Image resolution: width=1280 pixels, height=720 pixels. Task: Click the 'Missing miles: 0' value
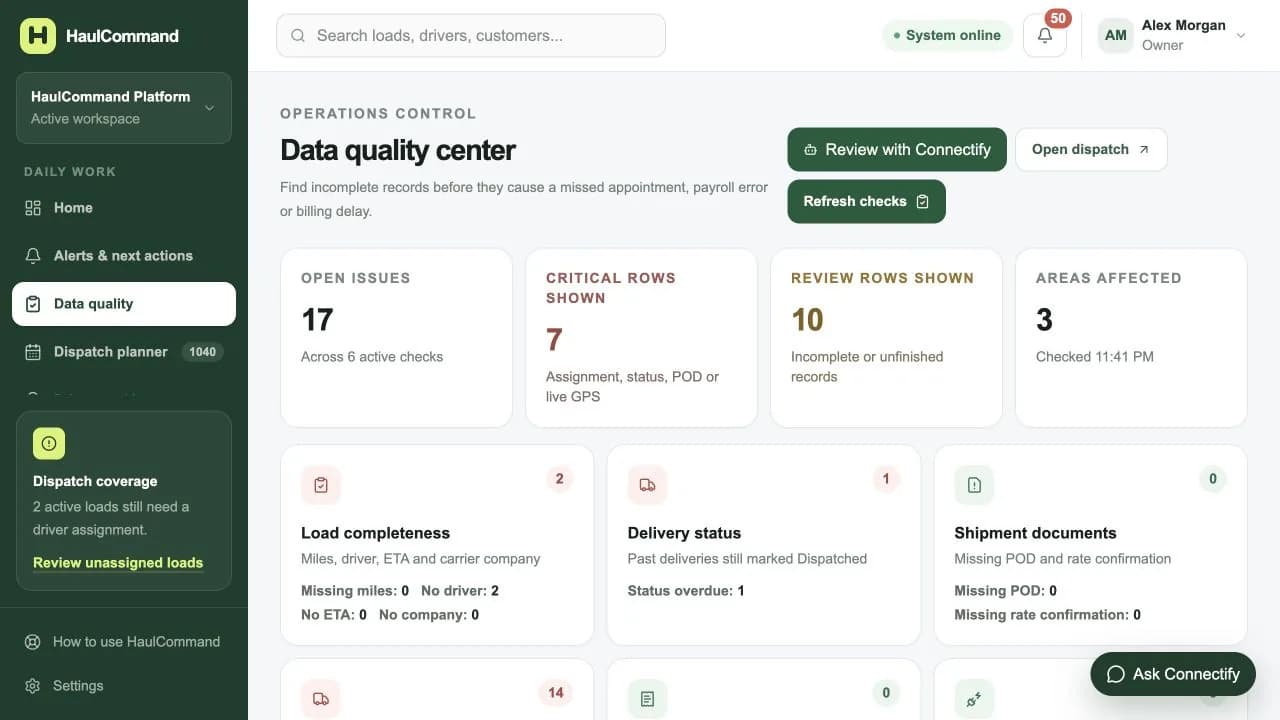click(355, 591)
